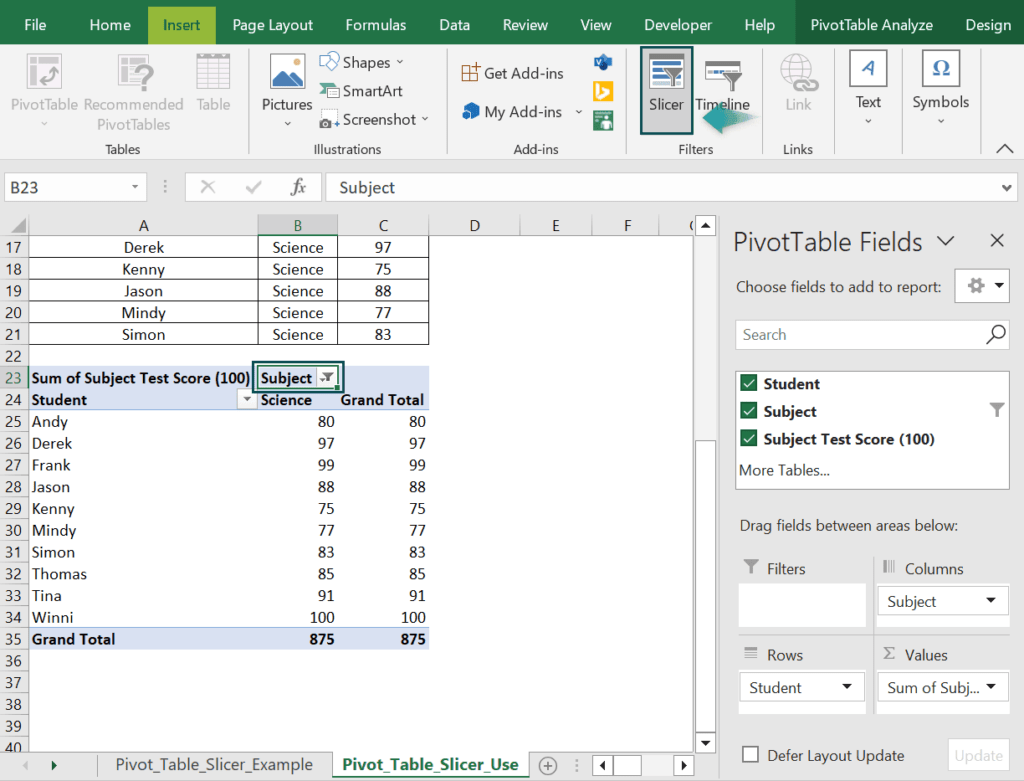Select the Slicer tool

pyautogui.click(x=666, y=90)
